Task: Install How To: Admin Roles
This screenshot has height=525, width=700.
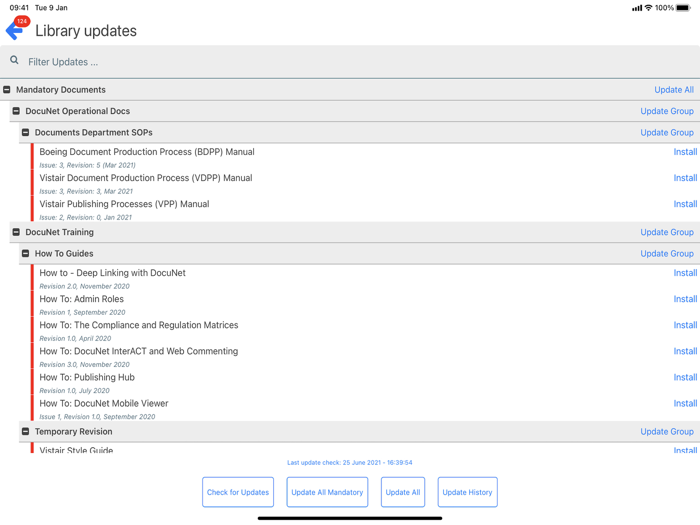Action: pos(685,299)
